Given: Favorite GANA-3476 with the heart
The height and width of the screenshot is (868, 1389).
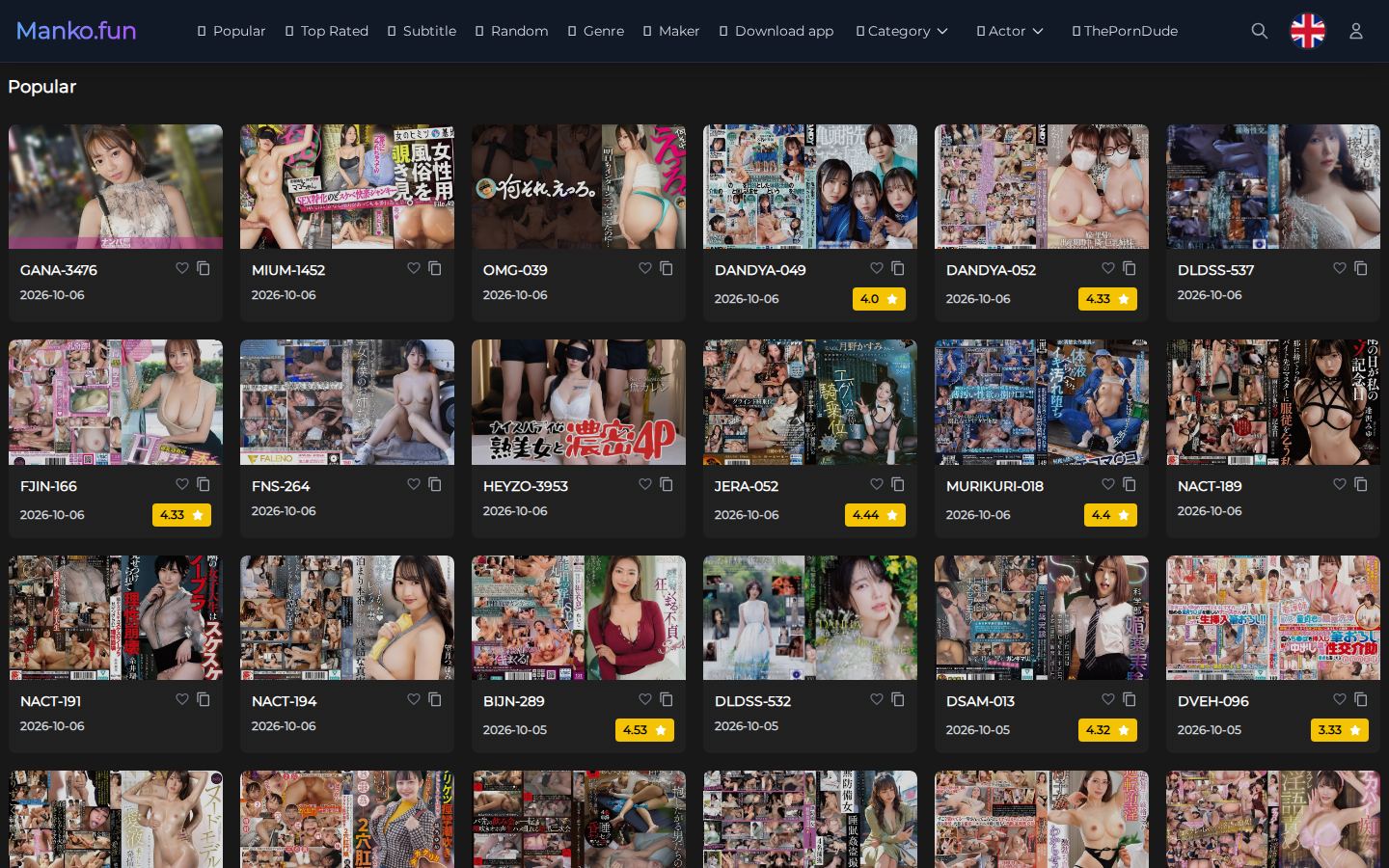Looking at the screenshot, I should pyautogui.click(x=182, y=268).
